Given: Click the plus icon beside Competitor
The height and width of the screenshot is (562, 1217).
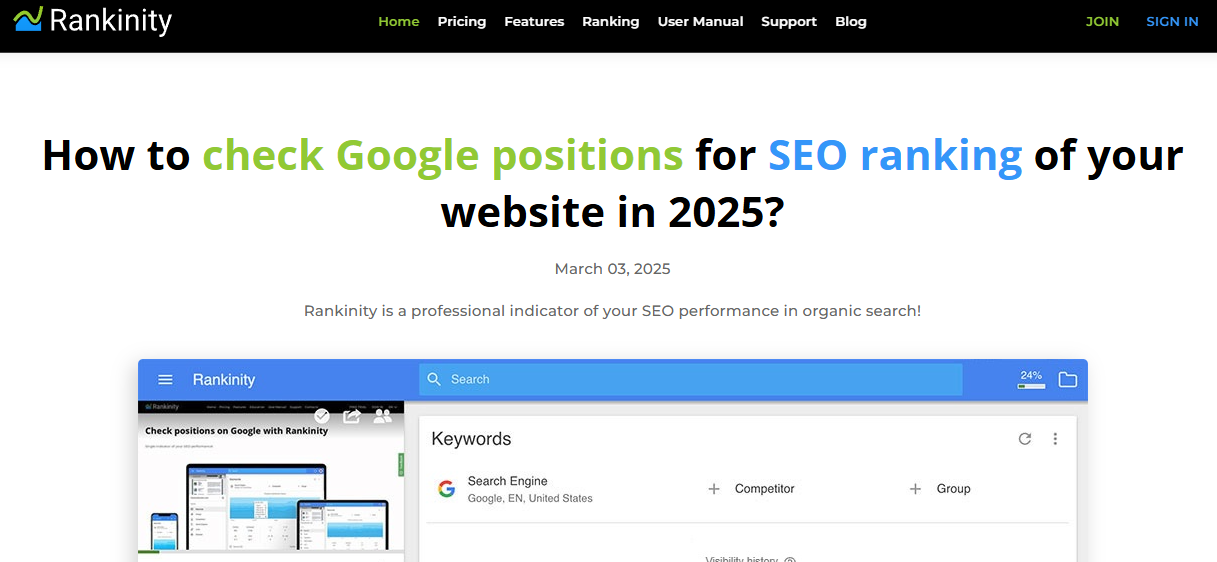Looking at the screenshot, I should click(714, 489).
